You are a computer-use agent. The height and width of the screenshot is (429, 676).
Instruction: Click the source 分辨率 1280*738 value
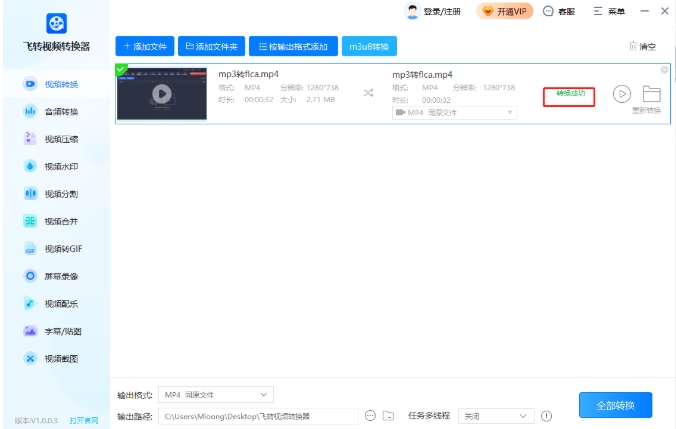322,88
